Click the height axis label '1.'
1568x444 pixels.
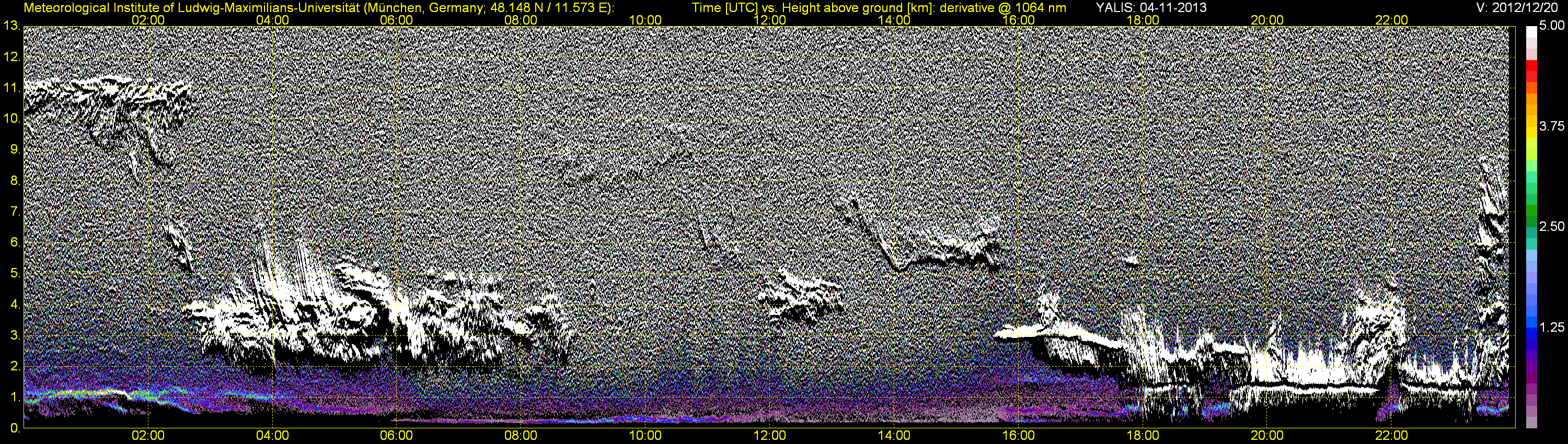(15, 398)
